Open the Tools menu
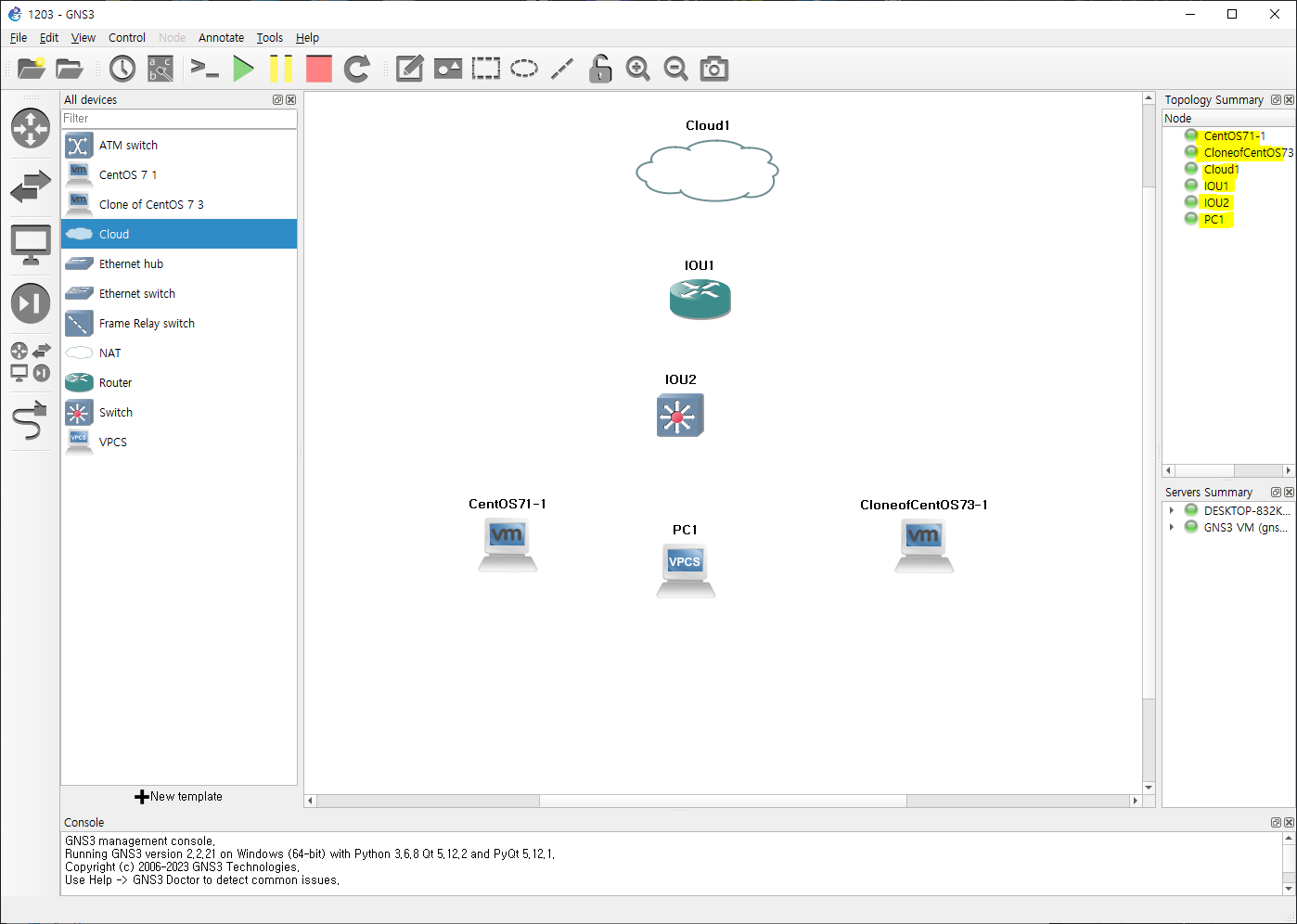 [270, 38]
